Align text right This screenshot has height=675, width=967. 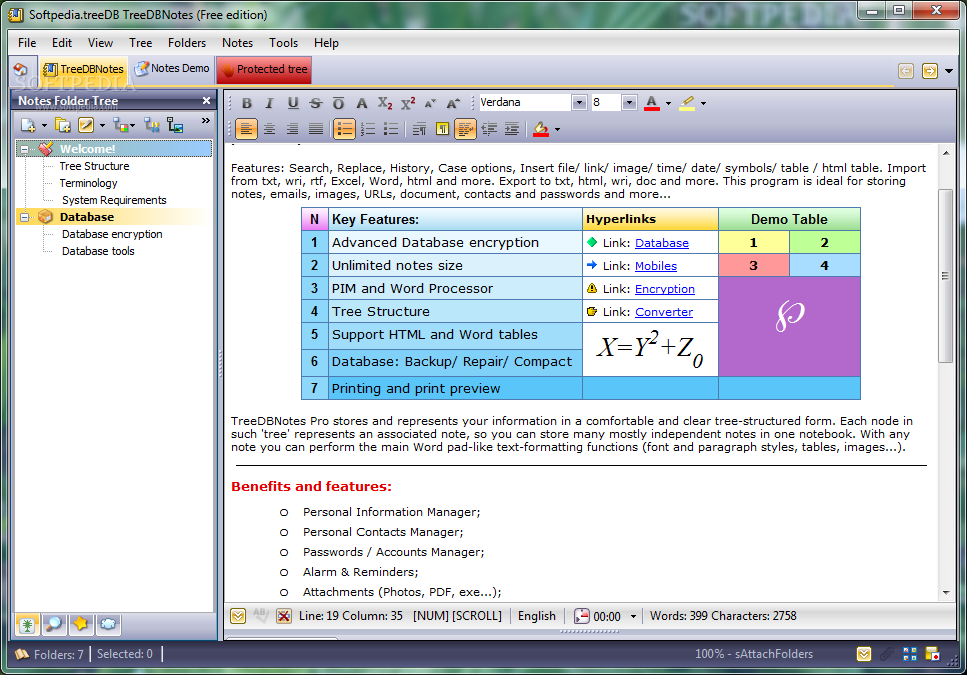(292, 129)
